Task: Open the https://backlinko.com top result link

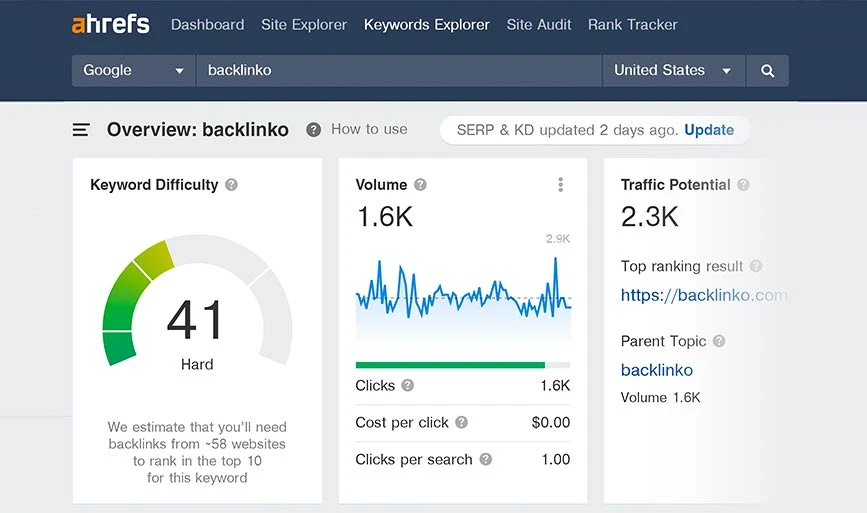Action: coord(704,295)
